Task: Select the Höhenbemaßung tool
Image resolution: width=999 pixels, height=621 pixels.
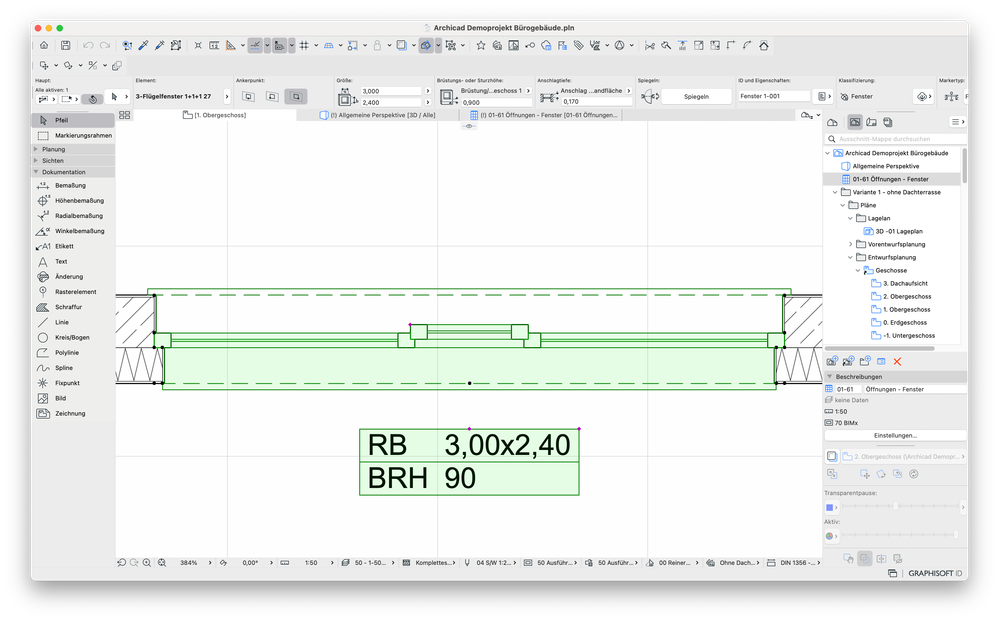Action: coord(73,201)
